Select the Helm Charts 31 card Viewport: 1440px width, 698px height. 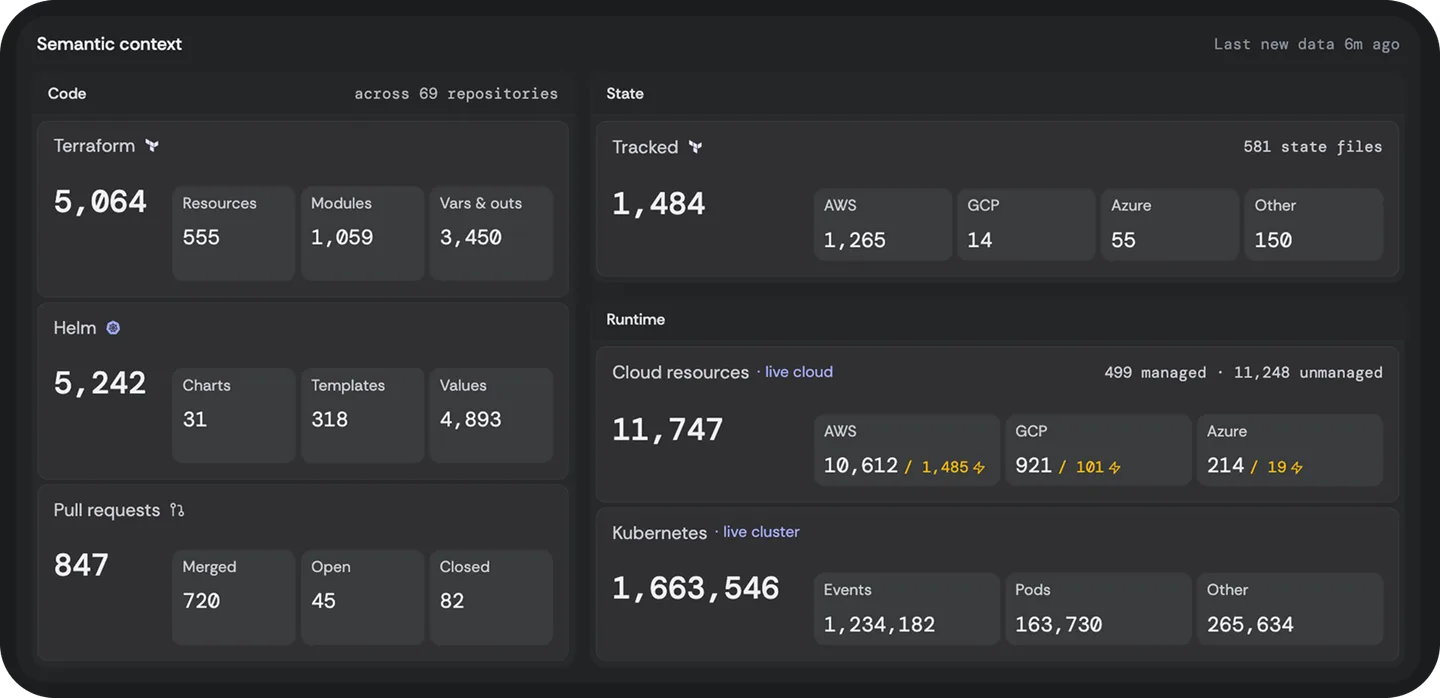pos(234,415)
